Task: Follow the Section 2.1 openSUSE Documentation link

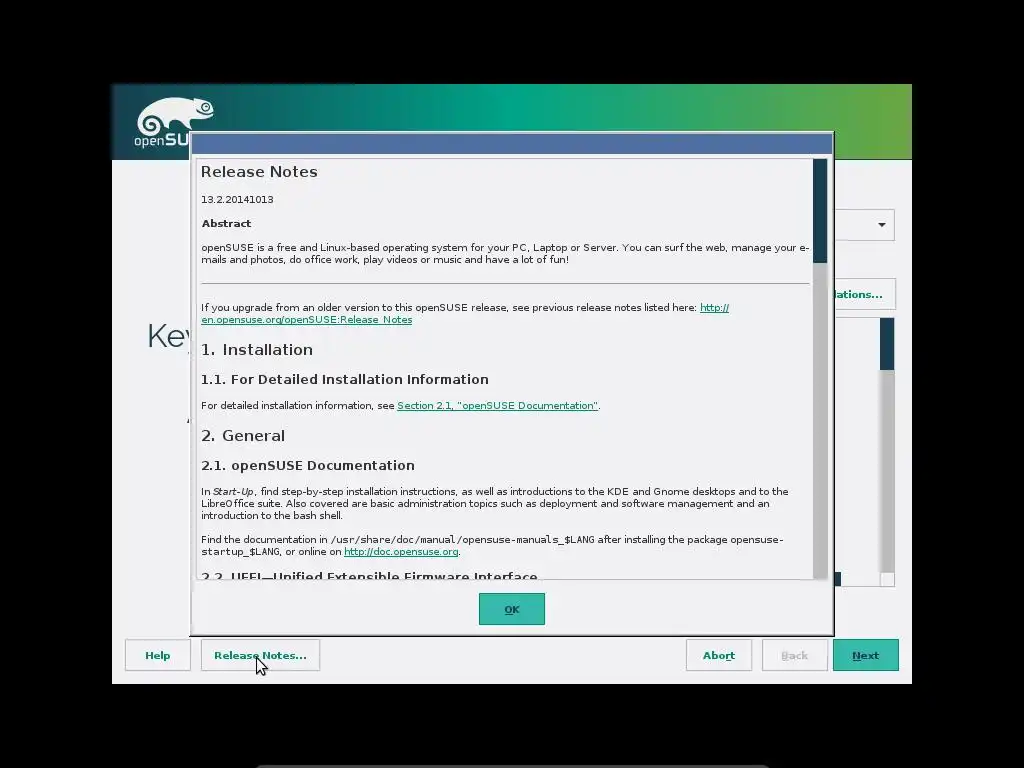Action: pyautogui.click(x=498, y=406)
